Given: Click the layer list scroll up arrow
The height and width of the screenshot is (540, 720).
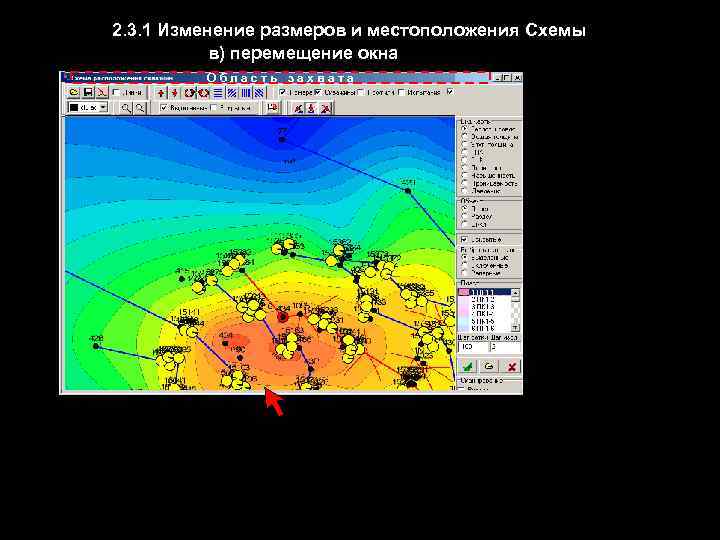Looking at the screenshot, I should [x=516, y=293].
